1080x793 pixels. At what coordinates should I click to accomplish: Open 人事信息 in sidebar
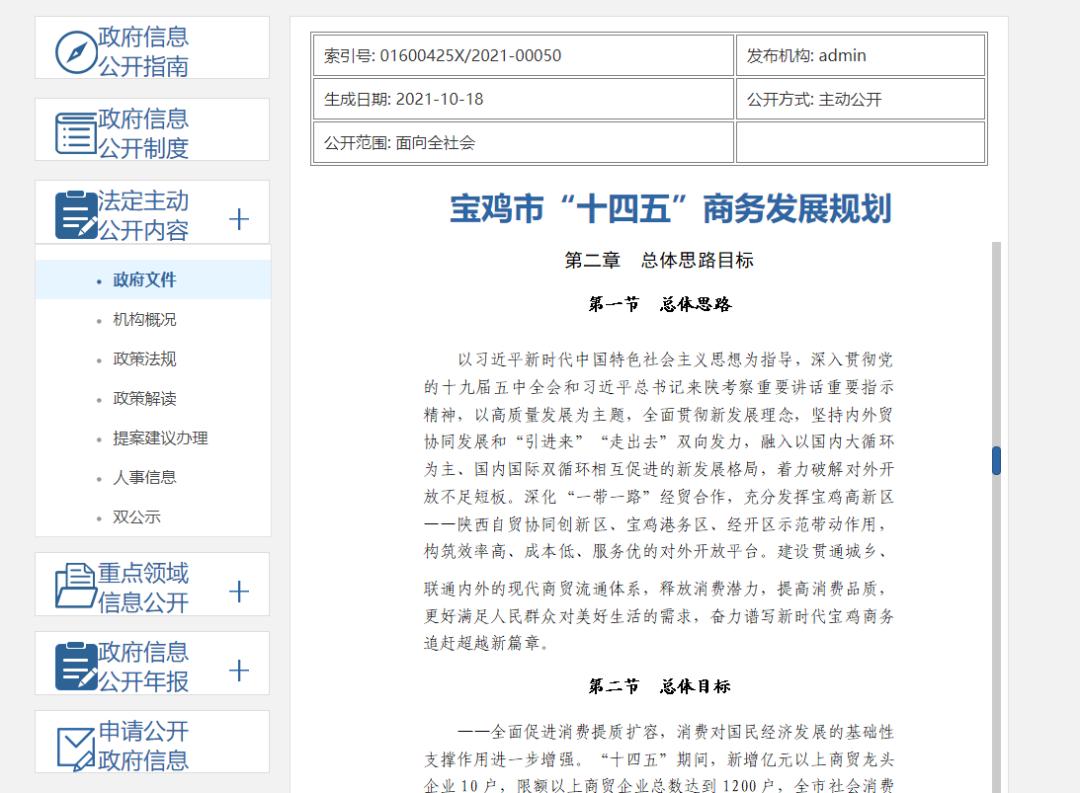[145, 478]
